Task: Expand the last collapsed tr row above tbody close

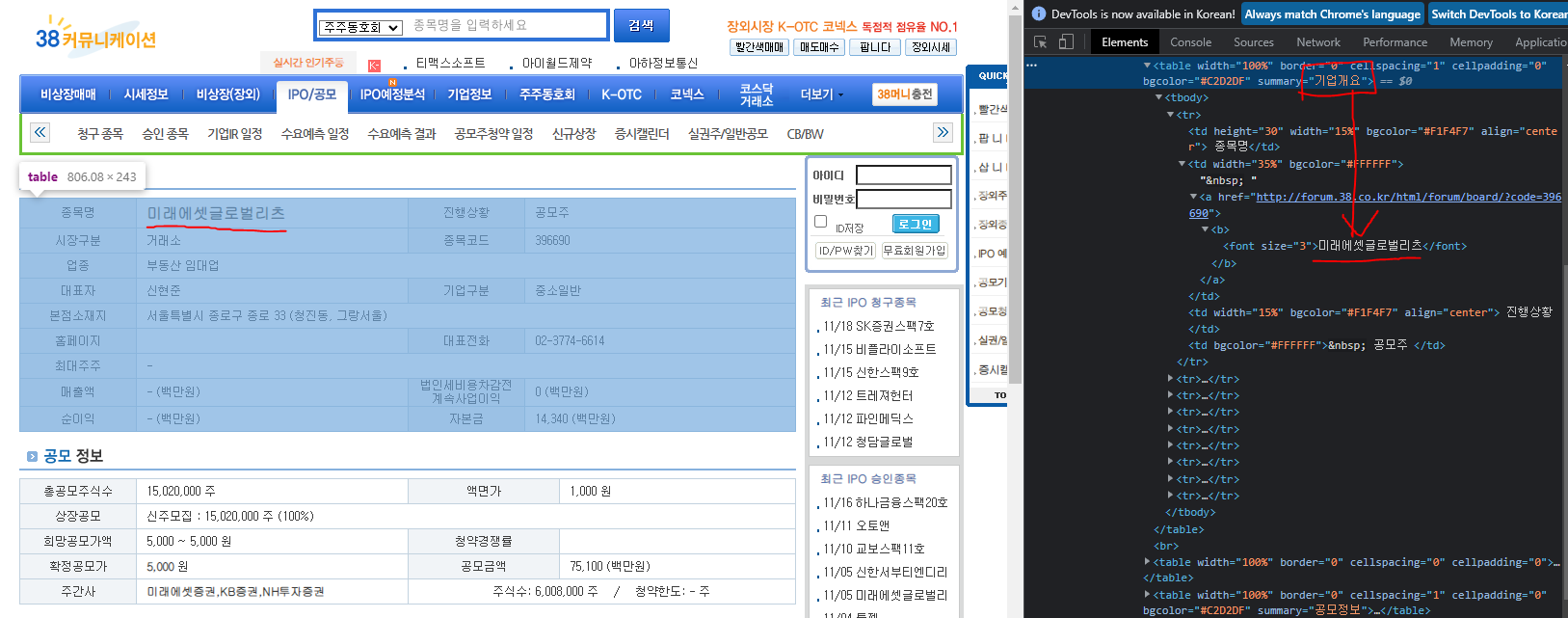Action: [1170, 496]
